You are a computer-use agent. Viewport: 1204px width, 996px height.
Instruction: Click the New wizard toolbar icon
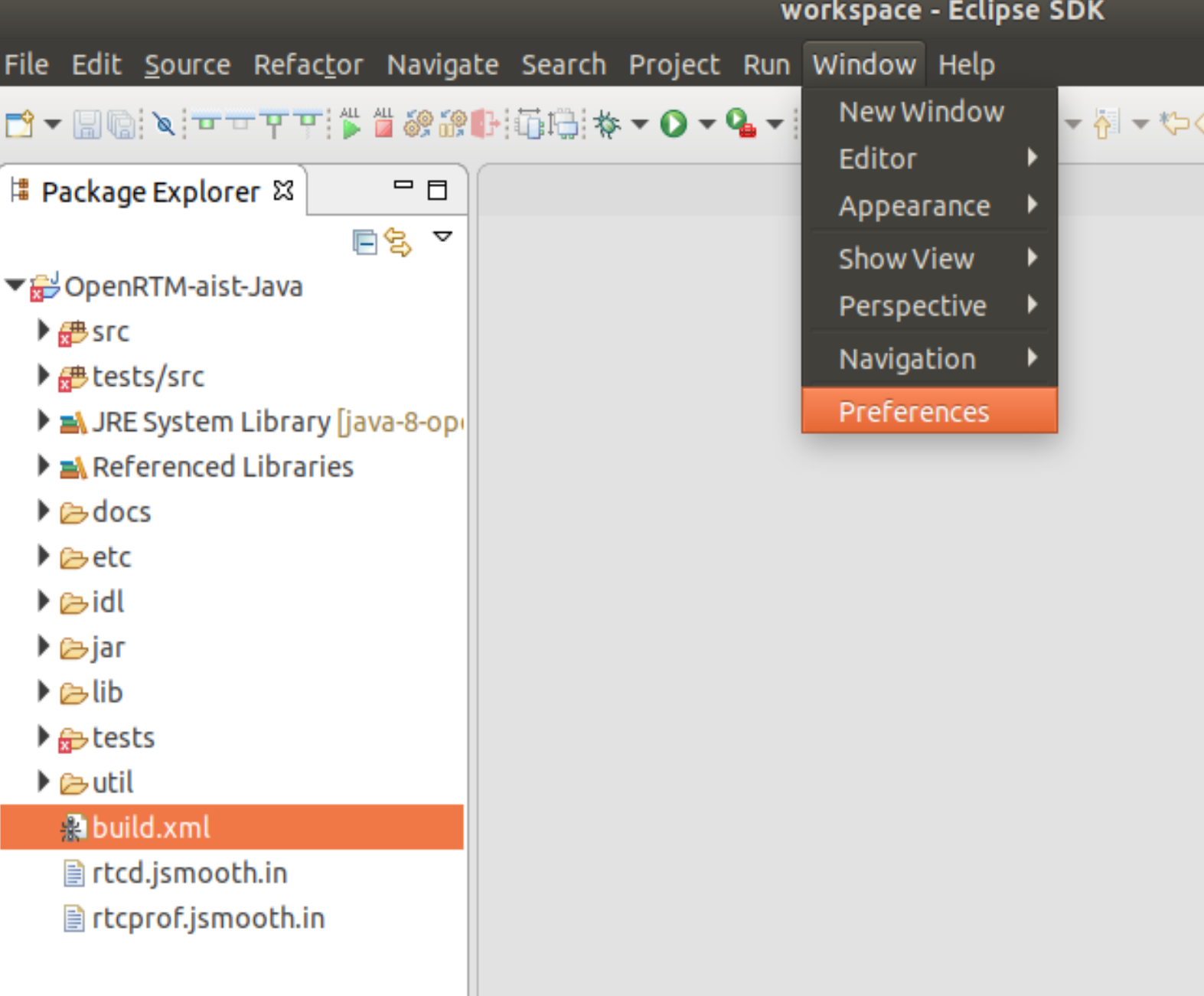click(x=20, y=124)
